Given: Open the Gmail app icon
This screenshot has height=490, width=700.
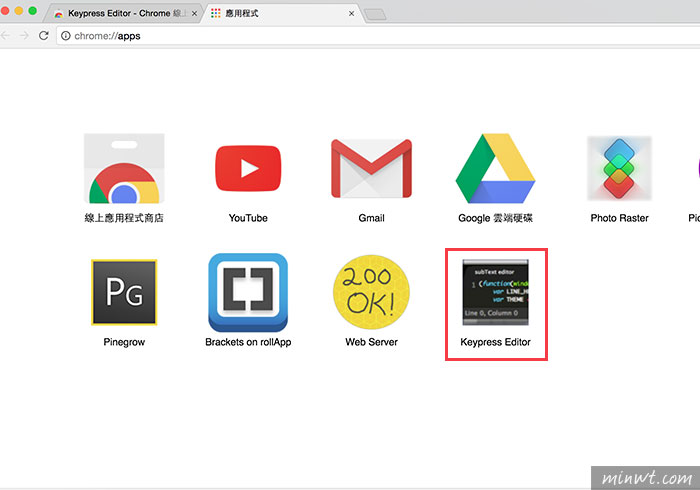Looking at the screenshot, I should pos(371,168).
